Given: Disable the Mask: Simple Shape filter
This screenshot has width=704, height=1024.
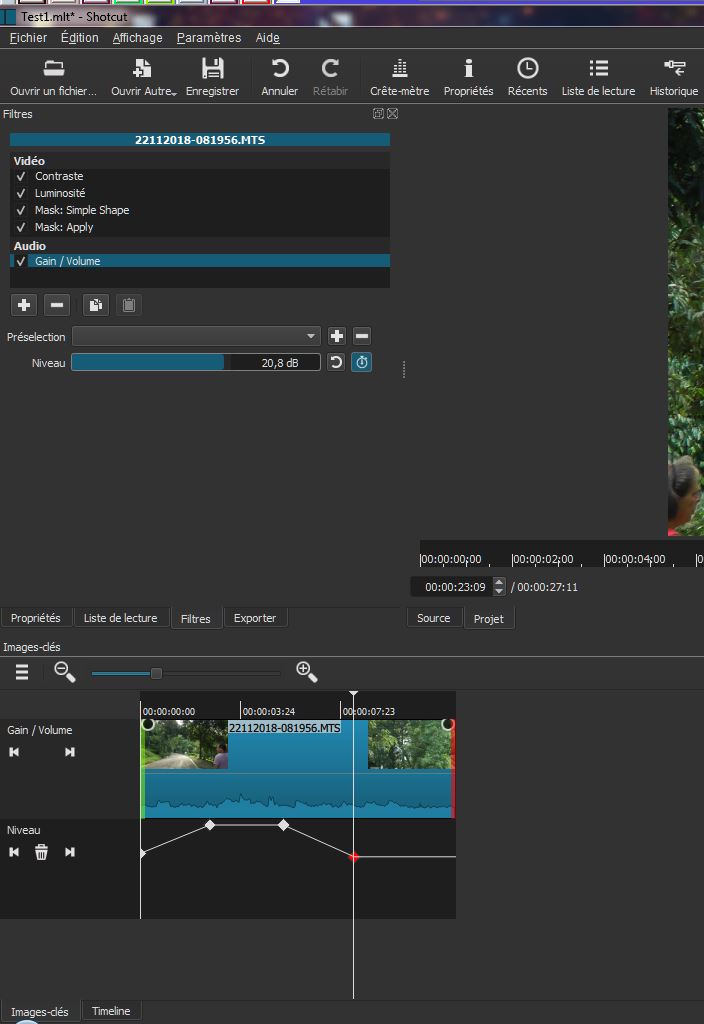Looking at the screenshot, I should (x=21, y=211).
